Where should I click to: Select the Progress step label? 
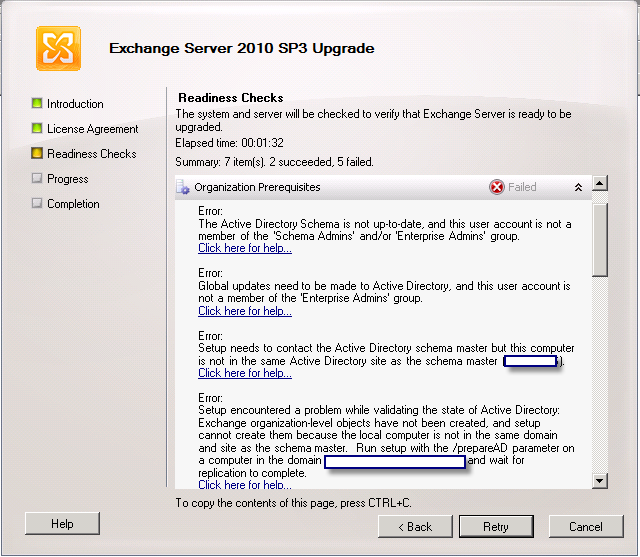68,179
